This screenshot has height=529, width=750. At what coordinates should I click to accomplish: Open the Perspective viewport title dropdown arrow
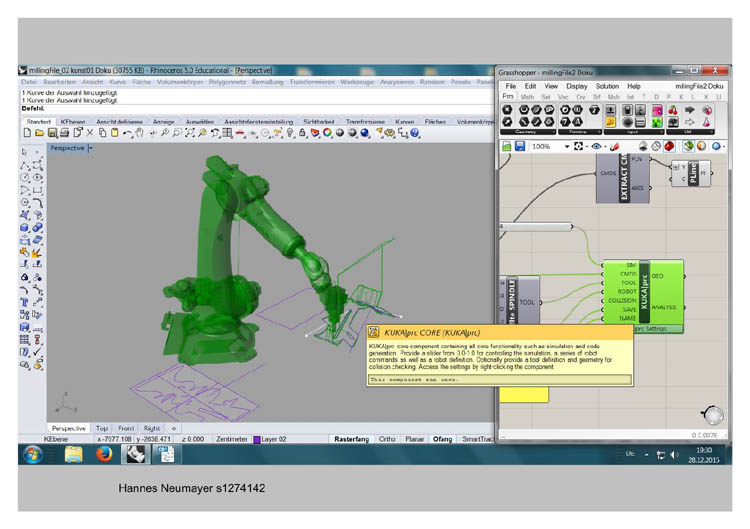pos(90,148)
